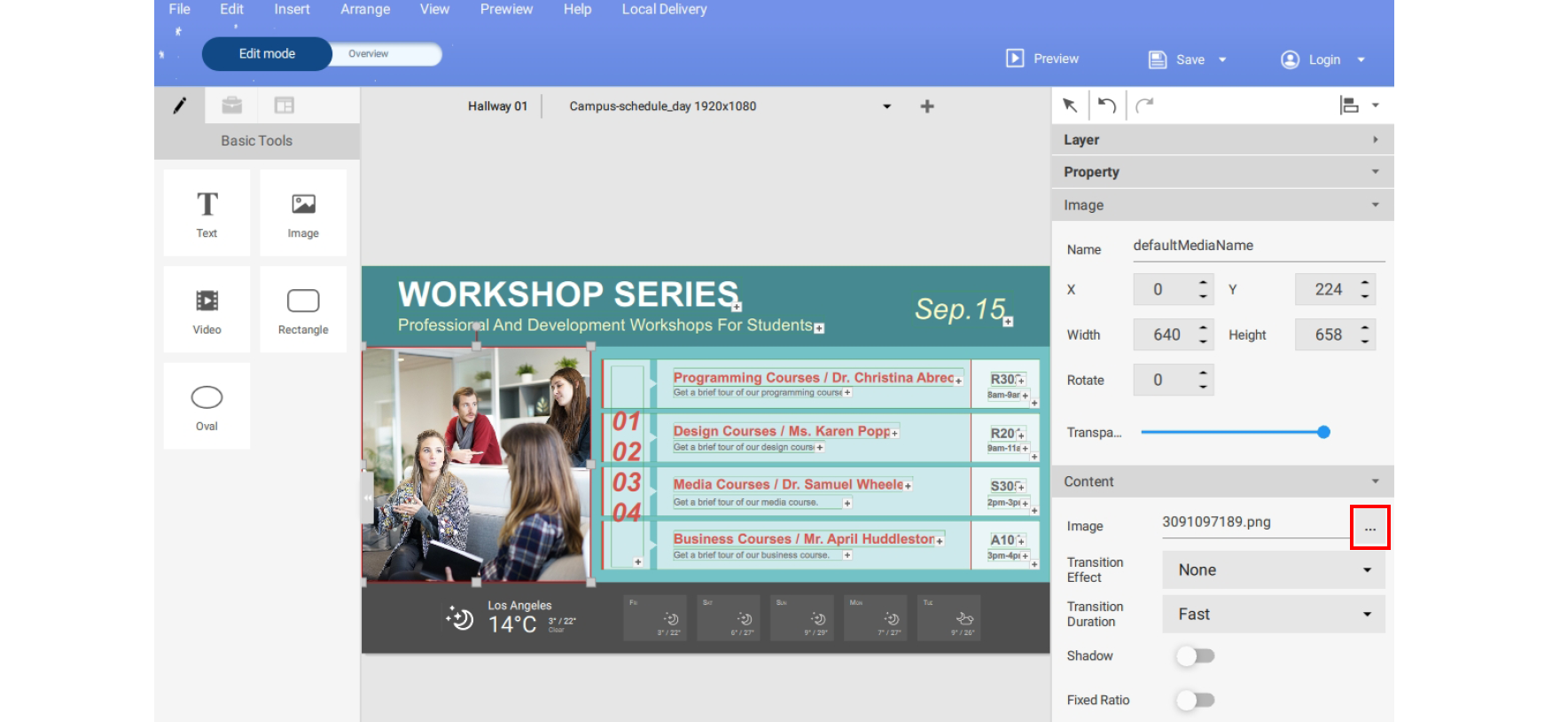Select the Video tool
The image size is (1568, 722).
[x=207, y=310]
